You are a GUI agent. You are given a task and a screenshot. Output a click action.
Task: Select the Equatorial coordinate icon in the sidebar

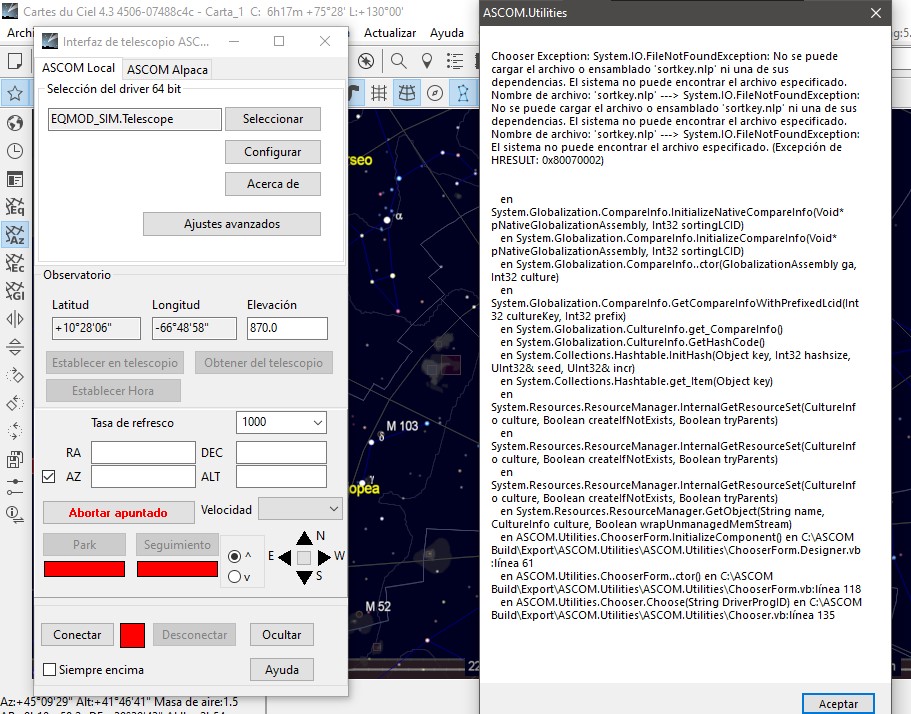[15, 206]
